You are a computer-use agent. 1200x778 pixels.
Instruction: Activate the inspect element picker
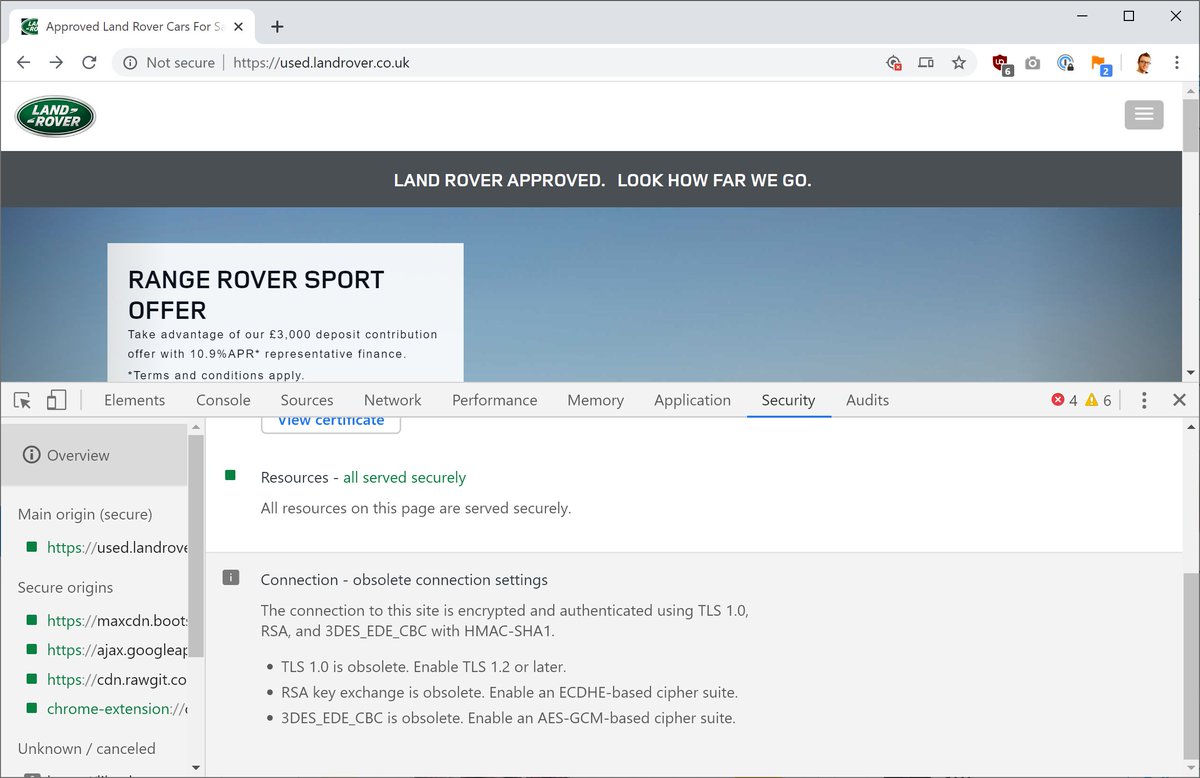coord(22,400)
